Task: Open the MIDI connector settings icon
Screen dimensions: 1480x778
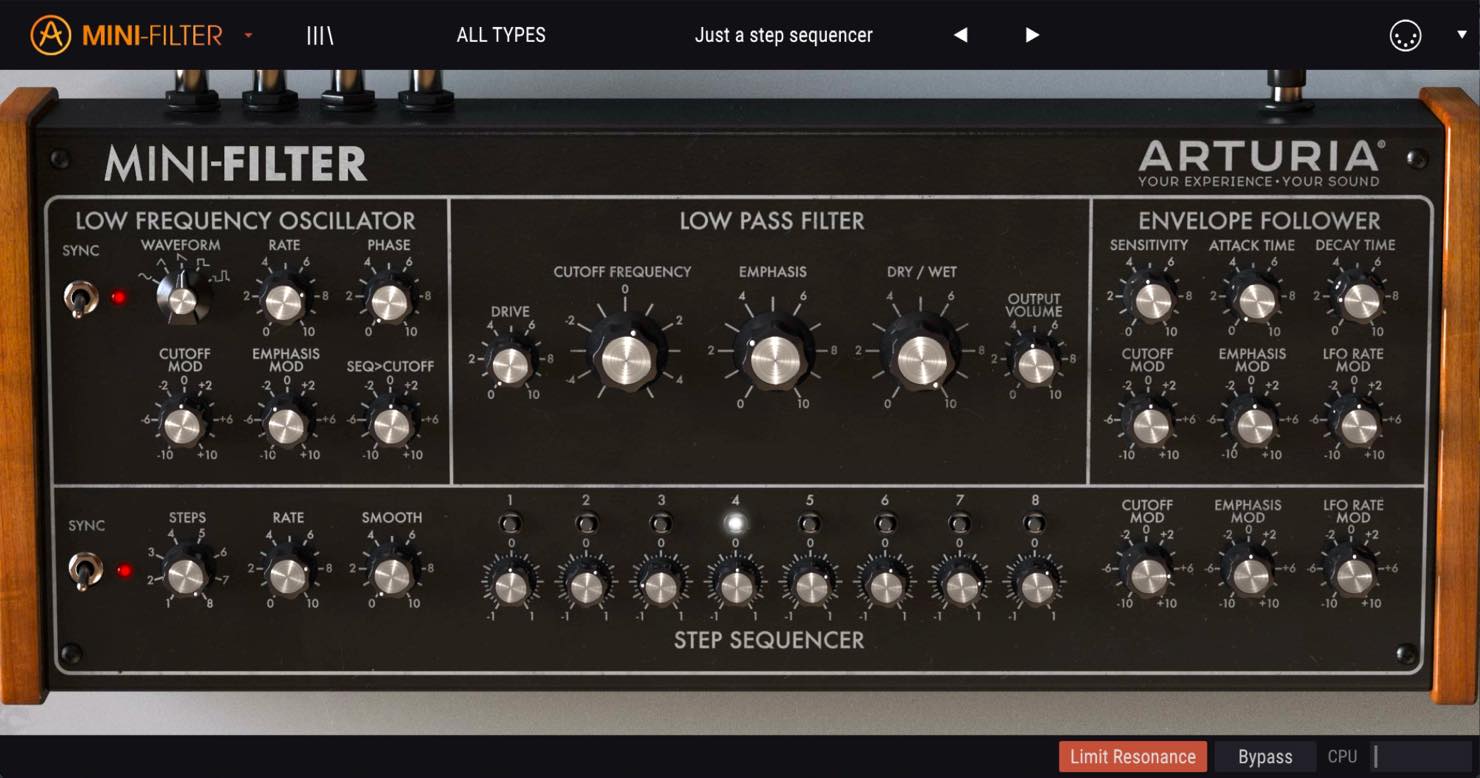Action: click(x=1405, y=36)
